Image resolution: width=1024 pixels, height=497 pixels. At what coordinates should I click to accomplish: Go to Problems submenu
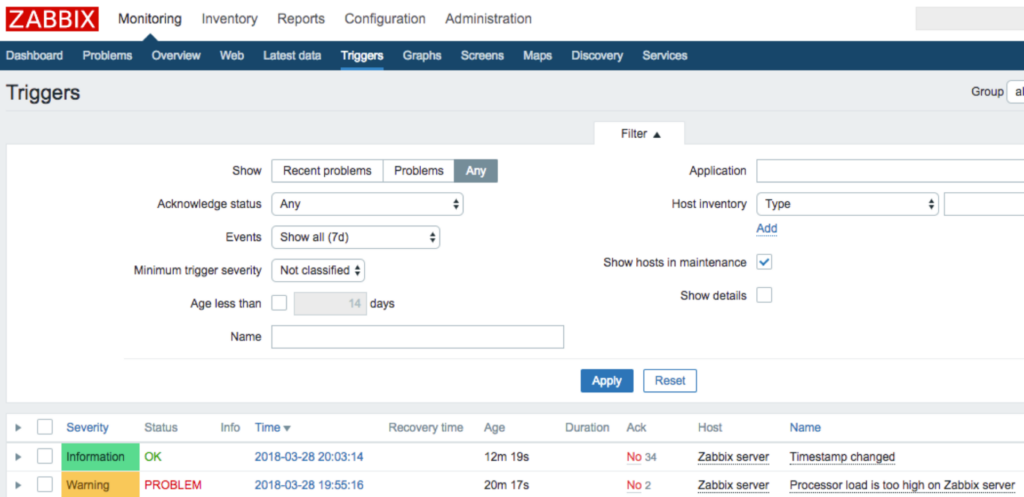tap(107, 56)
